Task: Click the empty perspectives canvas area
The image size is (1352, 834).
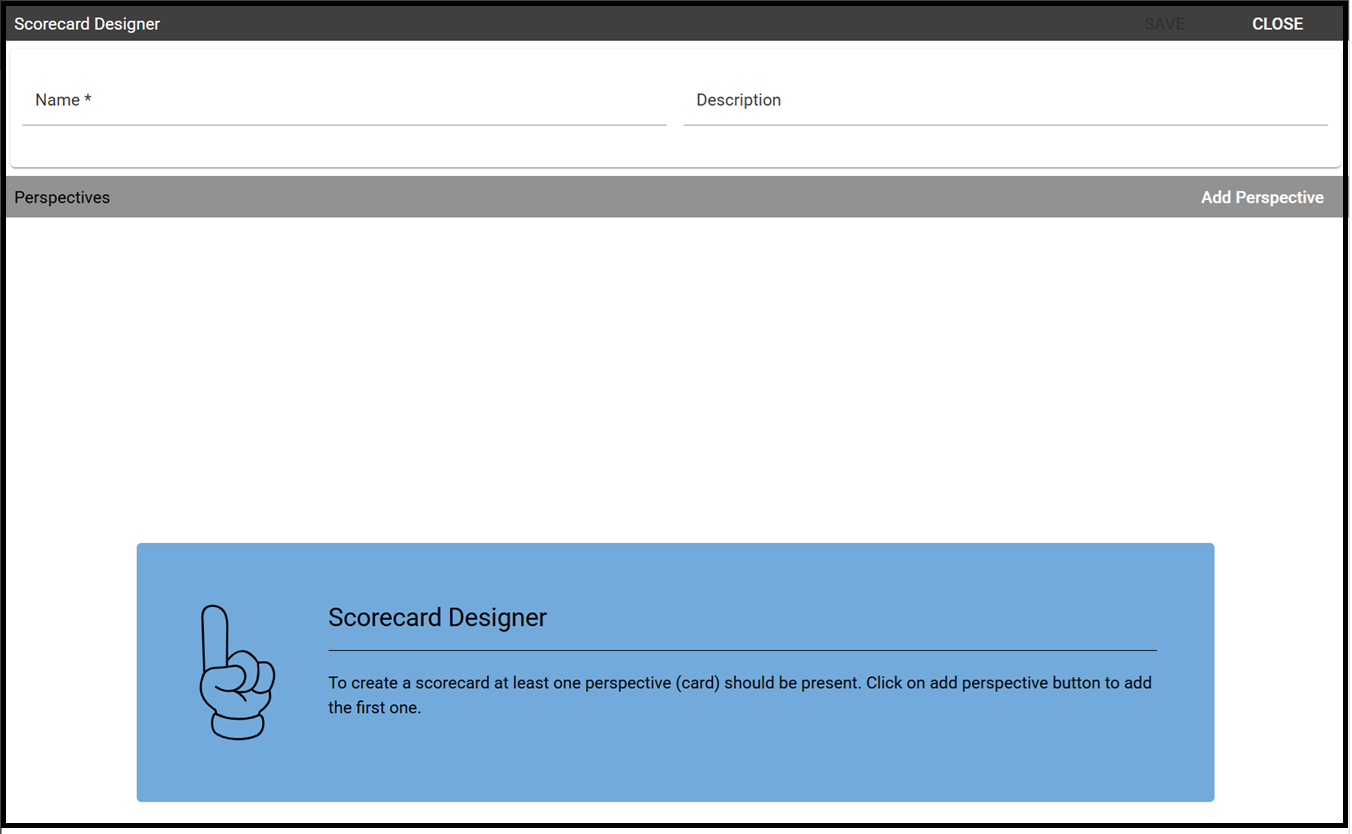Action: [675, 380]
